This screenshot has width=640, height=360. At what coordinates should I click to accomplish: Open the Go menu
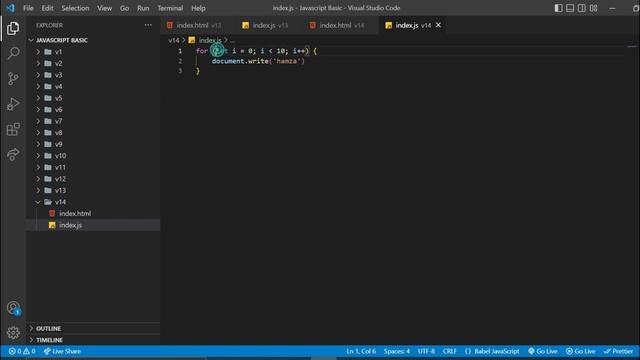124,8
